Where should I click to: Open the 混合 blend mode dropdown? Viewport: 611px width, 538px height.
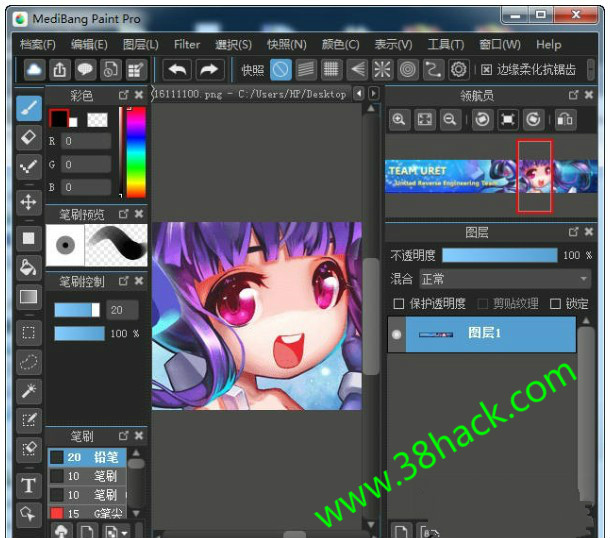click(x=505, y=279)
